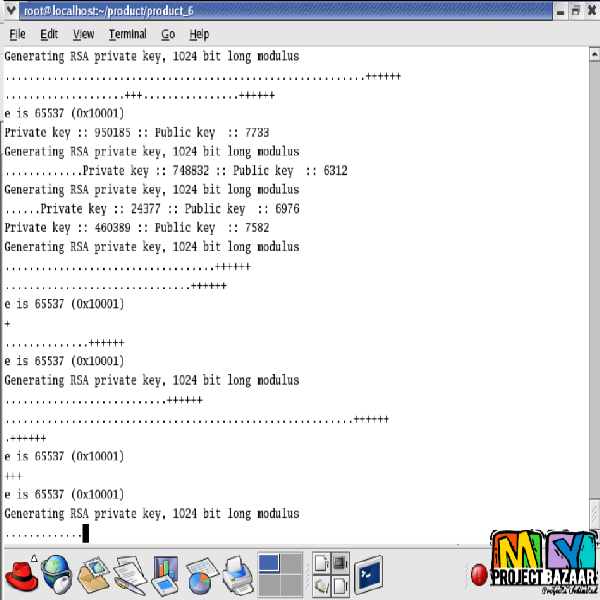Open the File menu

point(17,34)
